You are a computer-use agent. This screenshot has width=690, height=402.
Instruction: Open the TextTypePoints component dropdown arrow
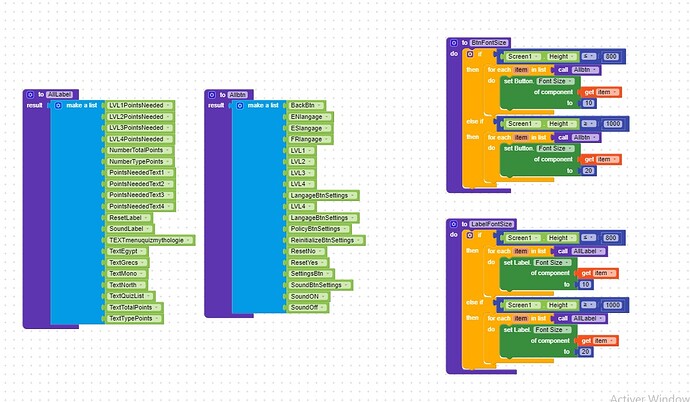[158, 318]
